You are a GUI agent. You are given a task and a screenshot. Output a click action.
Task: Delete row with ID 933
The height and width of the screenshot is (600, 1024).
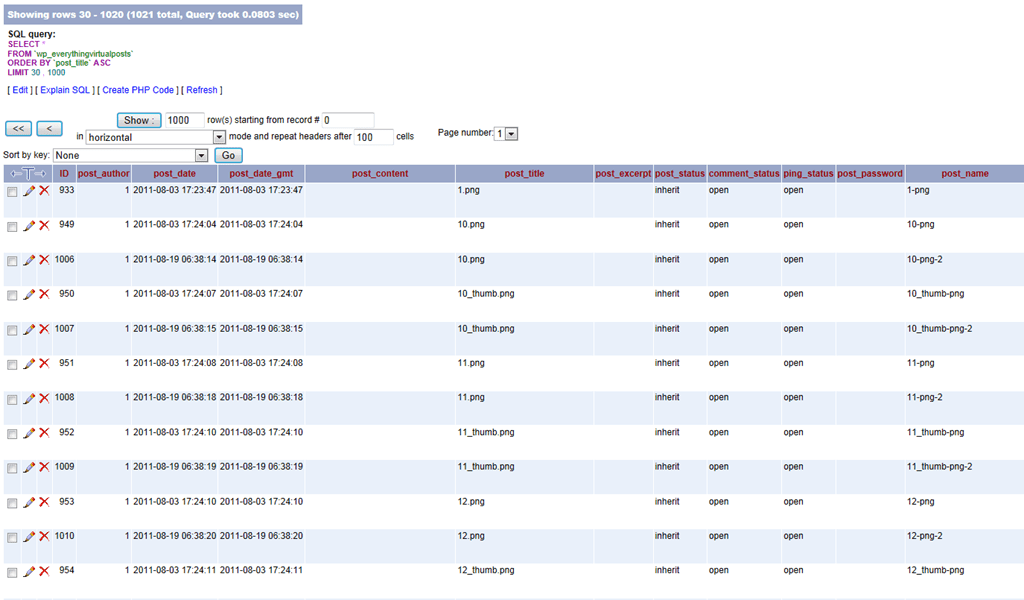44,191
